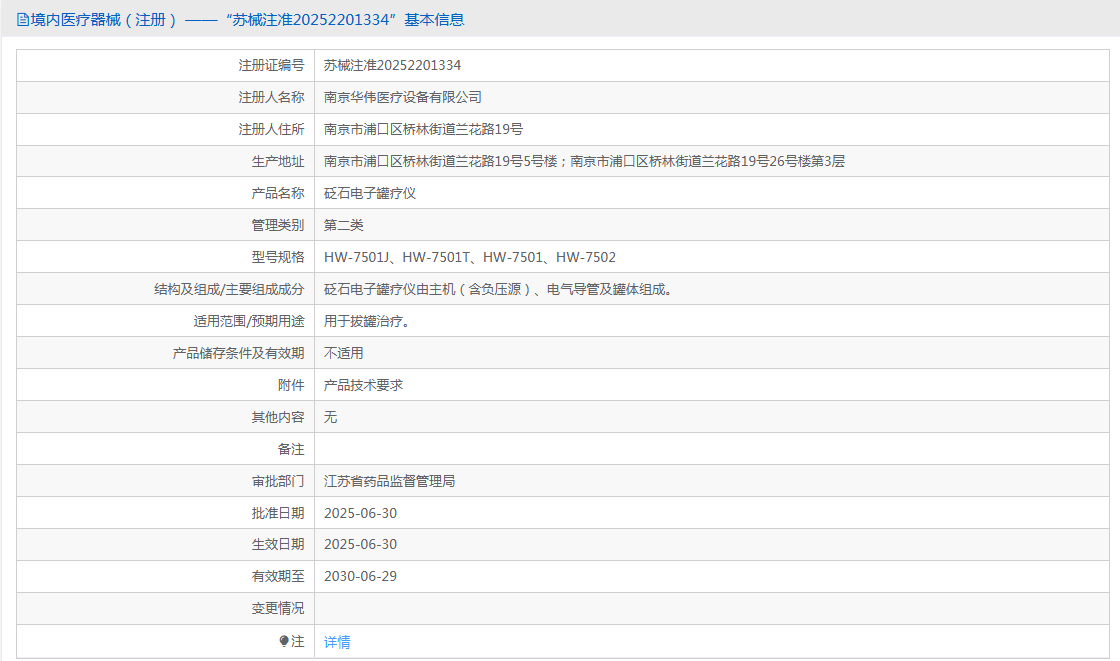Click the 管理类别 label

click(278, 225)
